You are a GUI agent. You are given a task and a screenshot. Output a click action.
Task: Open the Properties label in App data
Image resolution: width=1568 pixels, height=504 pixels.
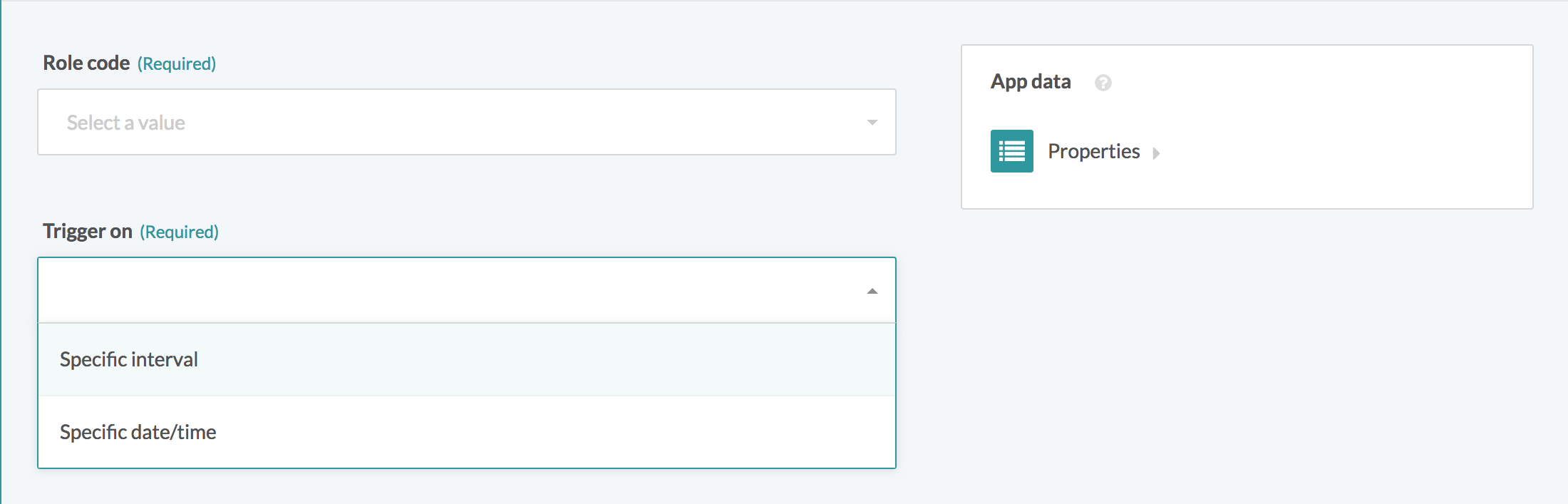1093,151
